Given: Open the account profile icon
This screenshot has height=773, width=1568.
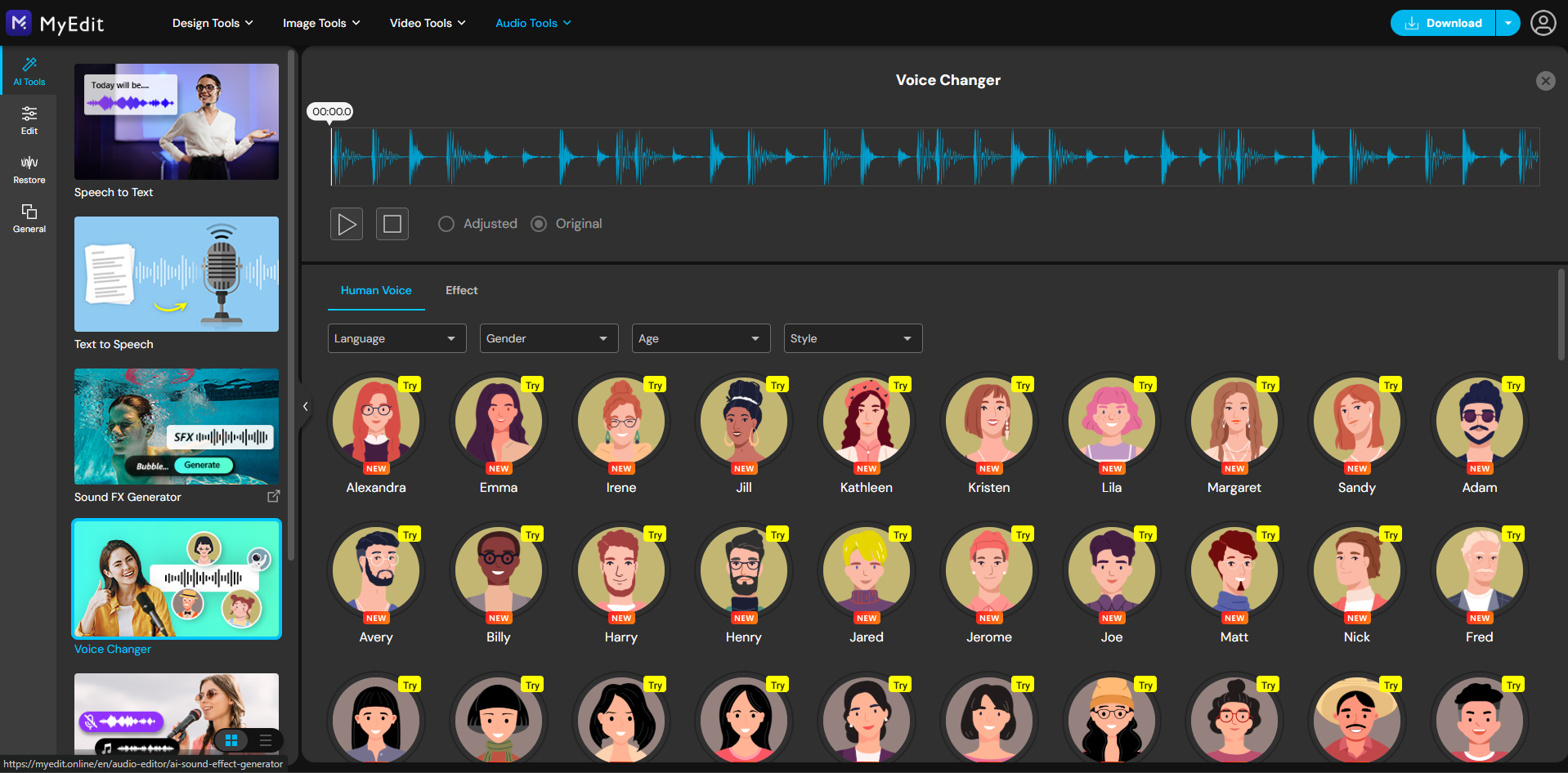Looking at the screenshot, I should tap(1543, 23).
